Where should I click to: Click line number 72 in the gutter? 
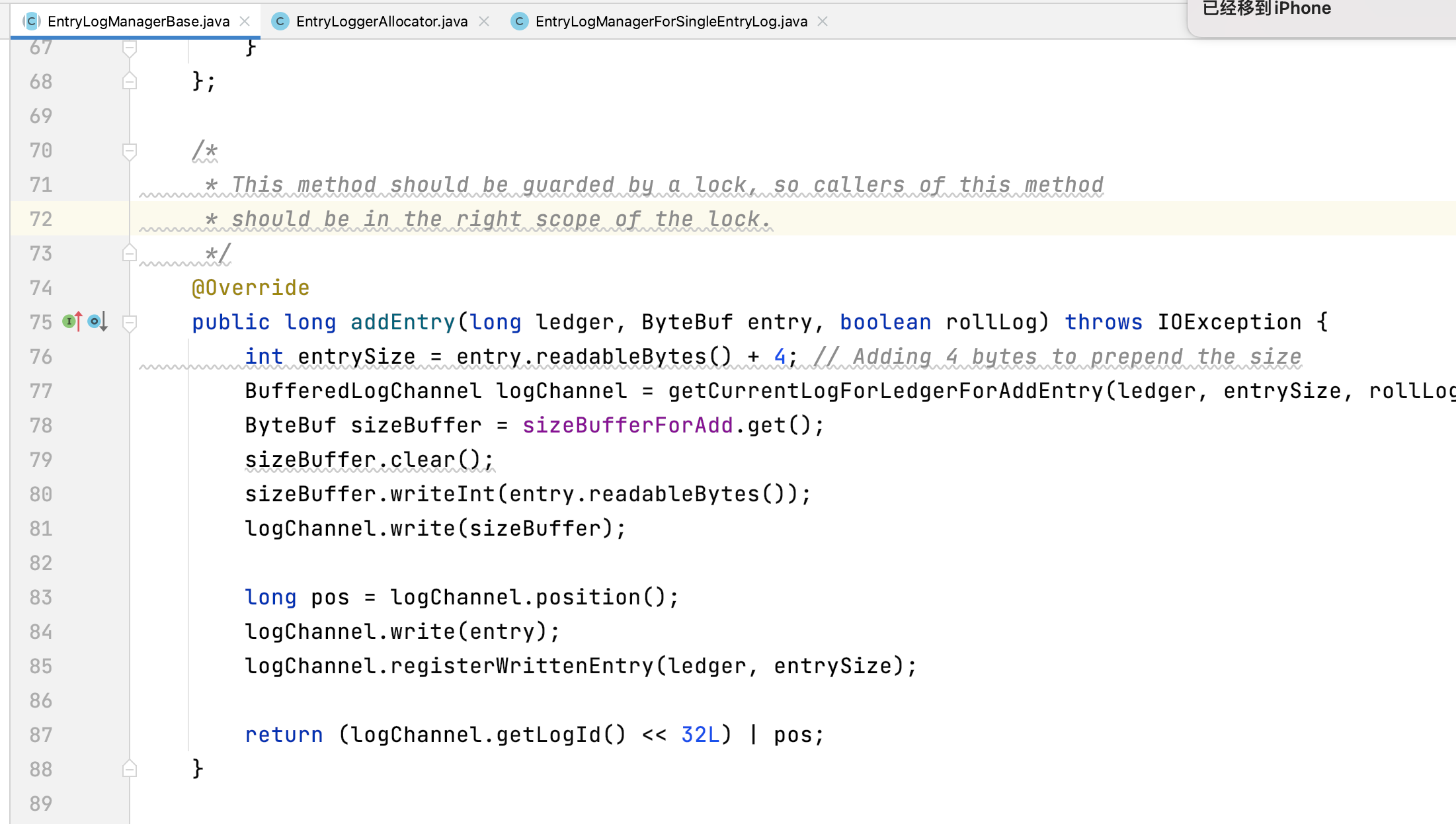[x=41, y=219]
